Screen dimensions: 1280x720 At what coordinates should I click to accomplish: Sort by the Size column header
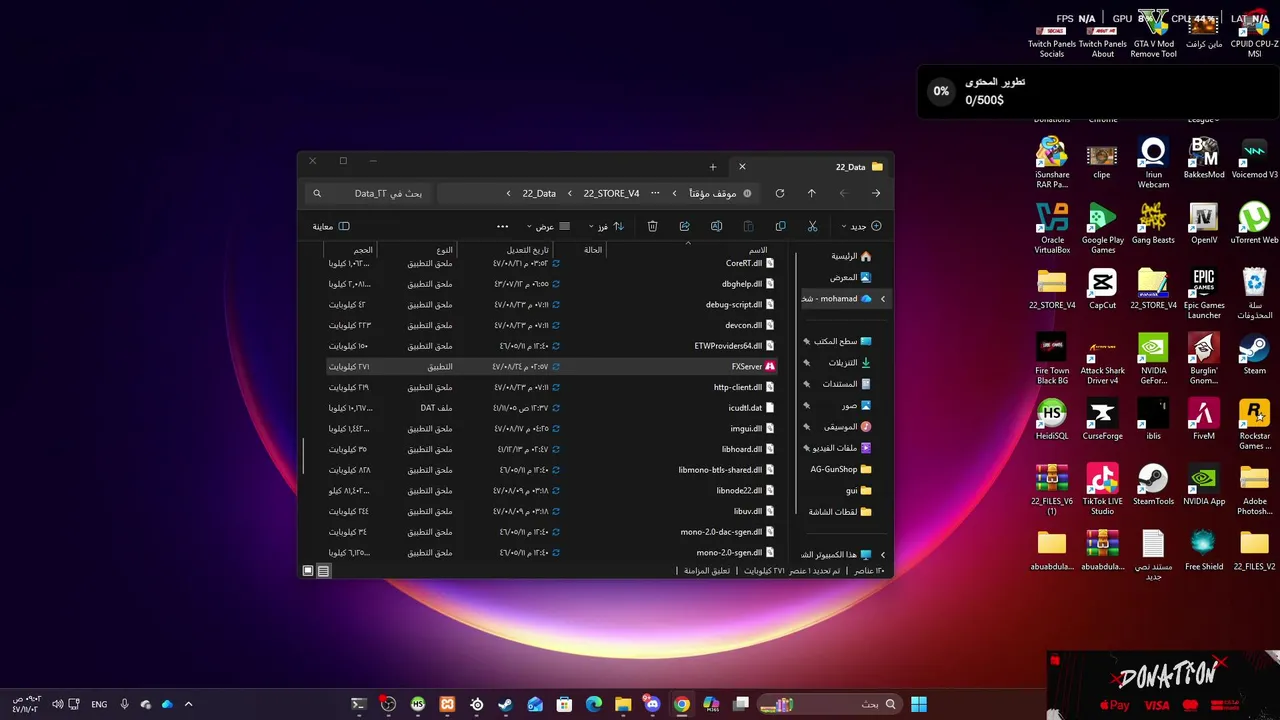363,250
